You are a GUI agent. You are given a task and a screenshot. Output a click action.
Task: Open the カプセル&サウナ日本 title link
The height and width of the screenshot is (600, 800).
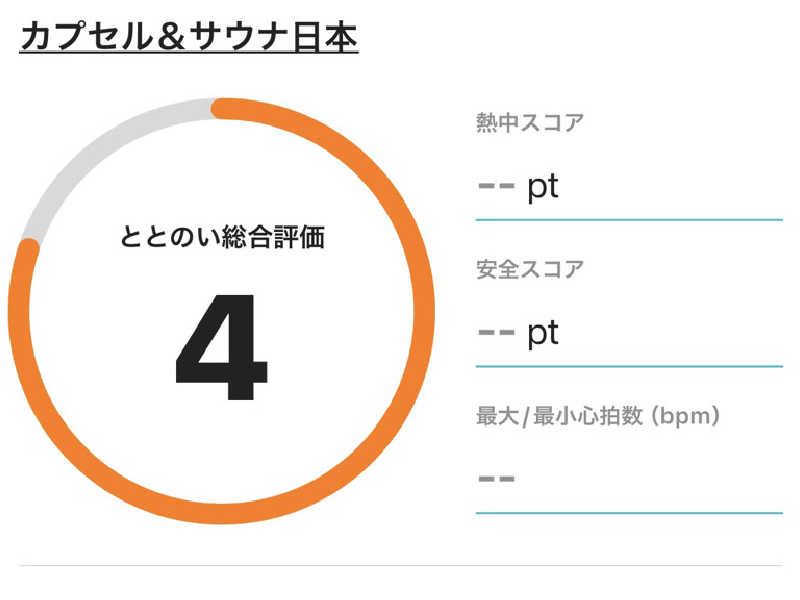tap(189, 37)
